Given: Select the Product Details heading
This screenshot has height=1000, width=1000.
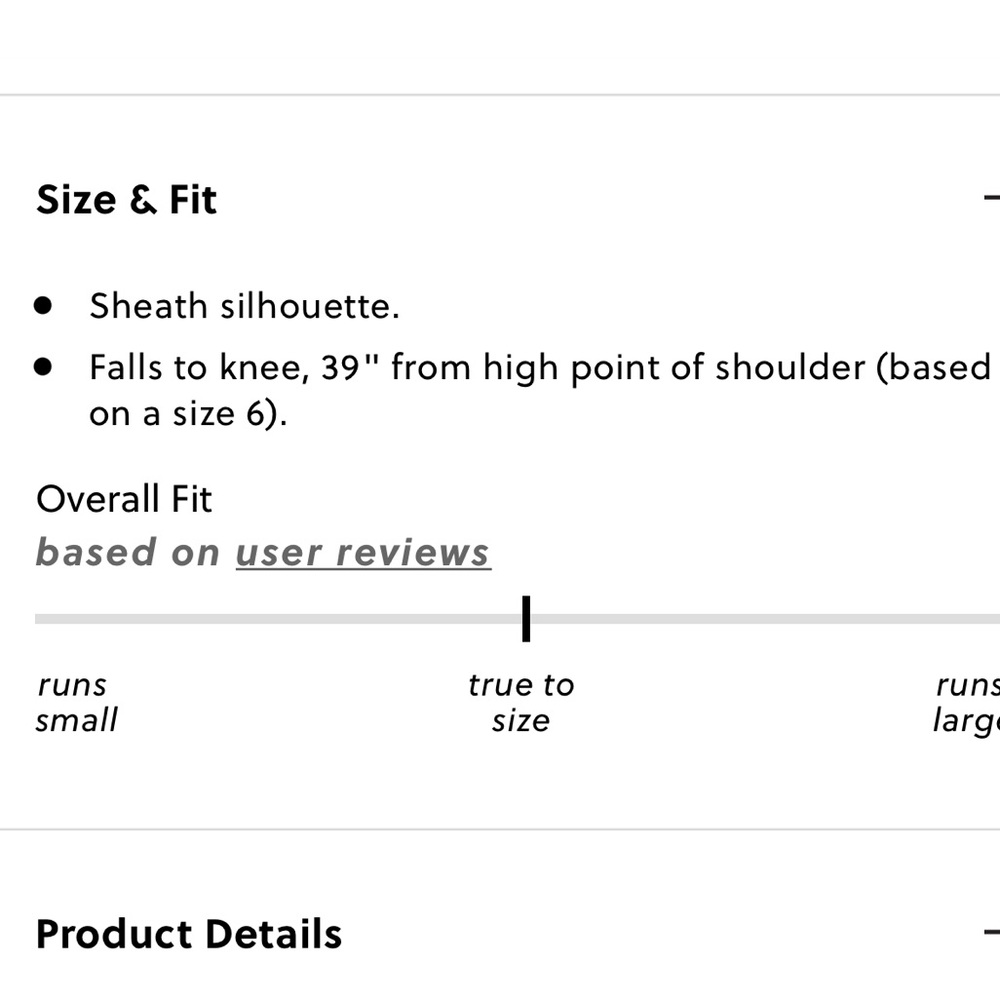Looking at the screenshot, I should click(189, 934).
